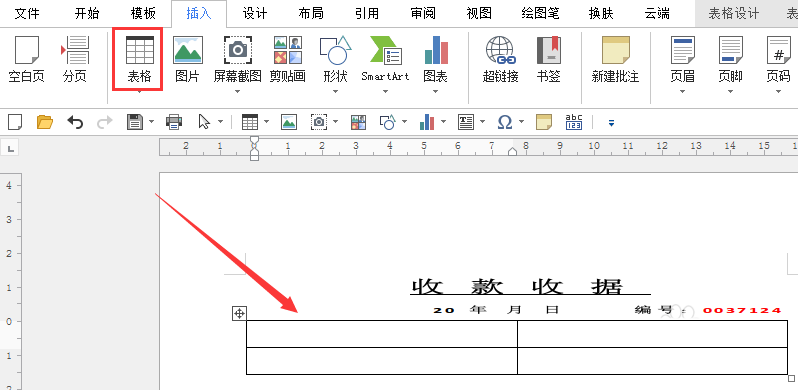Switch to the 模板 tab
This screenshot has height=390, width=798.
(143, 13)
